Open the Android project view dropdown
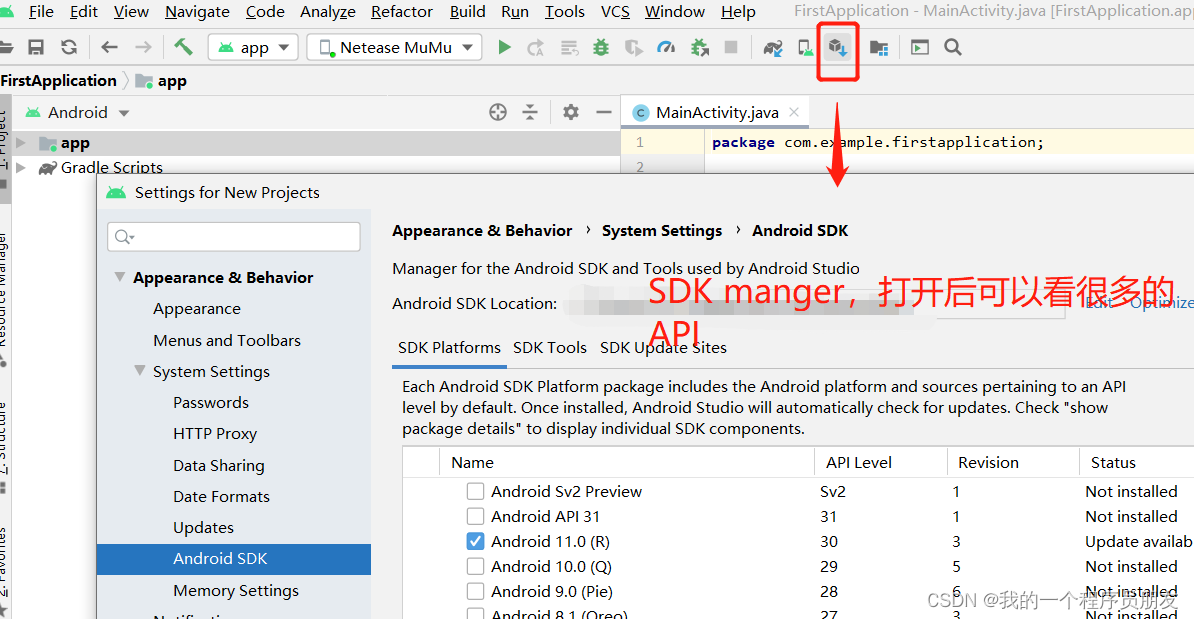This screenshot has height=619, width=1194. coord(78,113)
